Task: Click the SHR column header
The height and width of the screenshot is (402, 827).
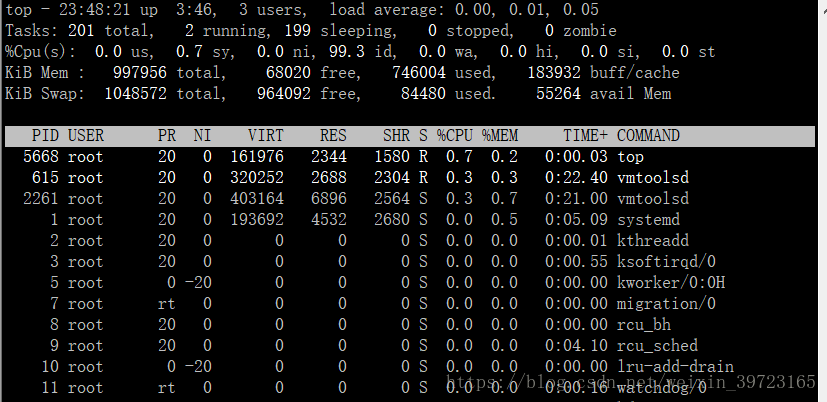Action: click(396, 136)
